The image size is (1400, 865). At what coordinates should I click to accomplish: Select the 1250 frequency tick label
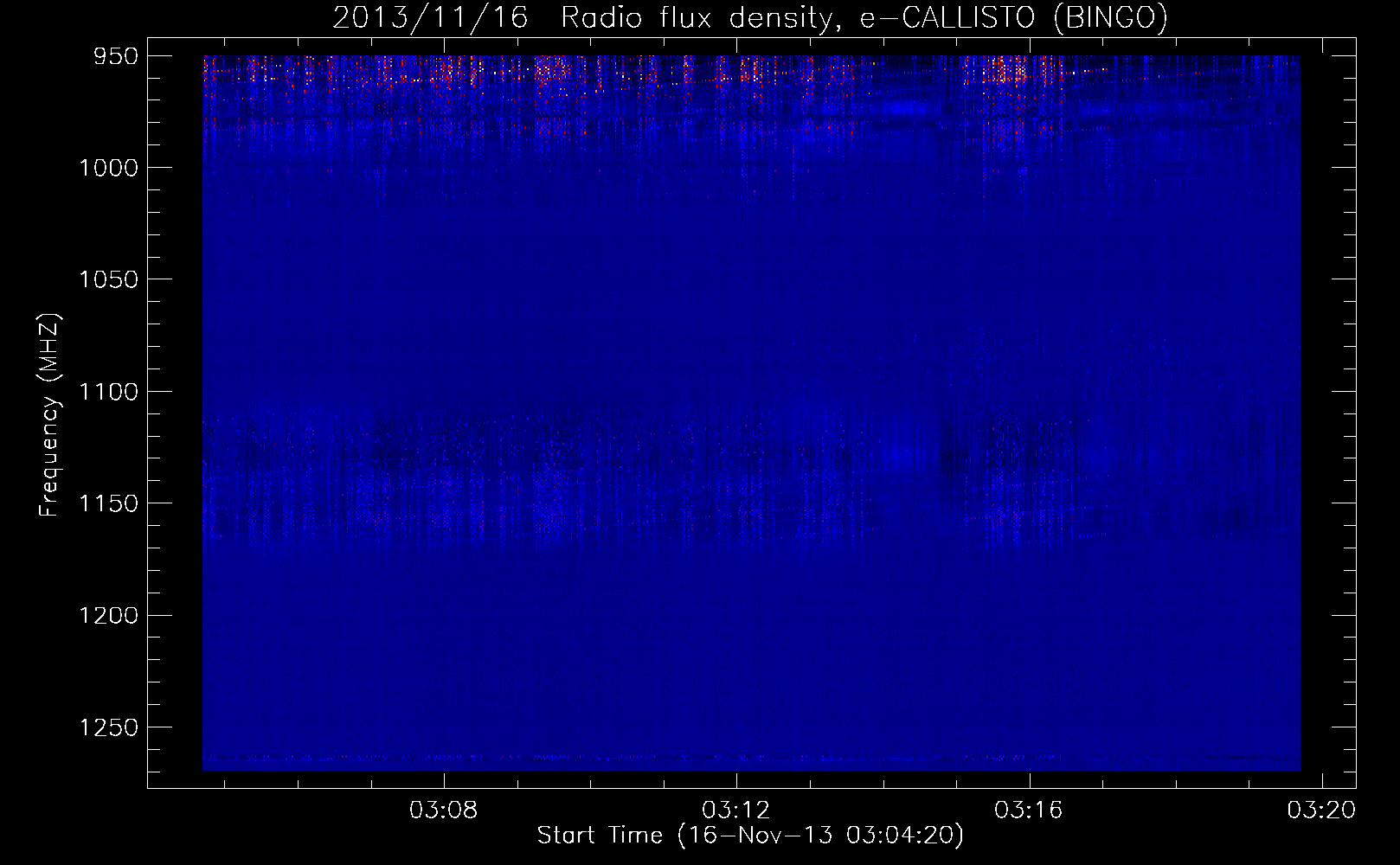(x=108, y=727)
